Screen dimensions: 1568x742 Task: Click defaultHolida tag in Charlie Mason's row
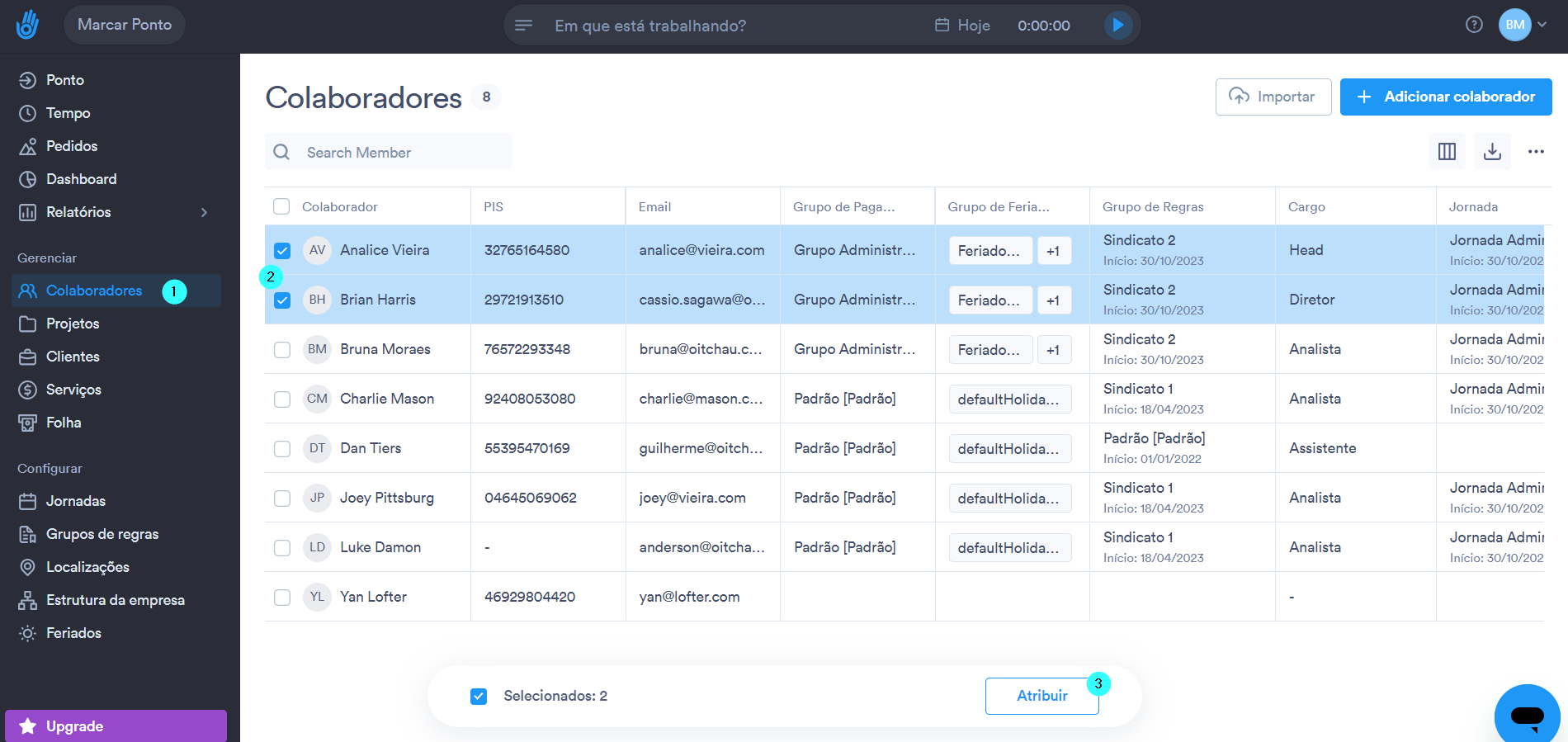pos(1009,399)
